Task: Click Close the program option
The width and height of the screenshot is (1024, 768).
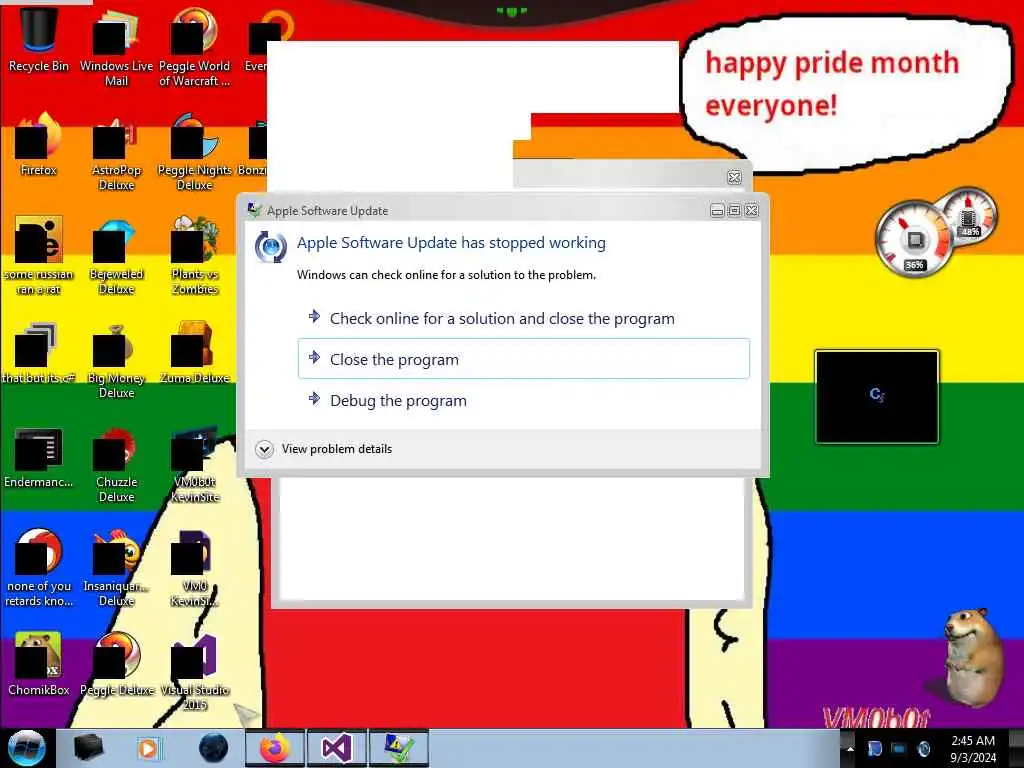Action: tap(524, 359)
